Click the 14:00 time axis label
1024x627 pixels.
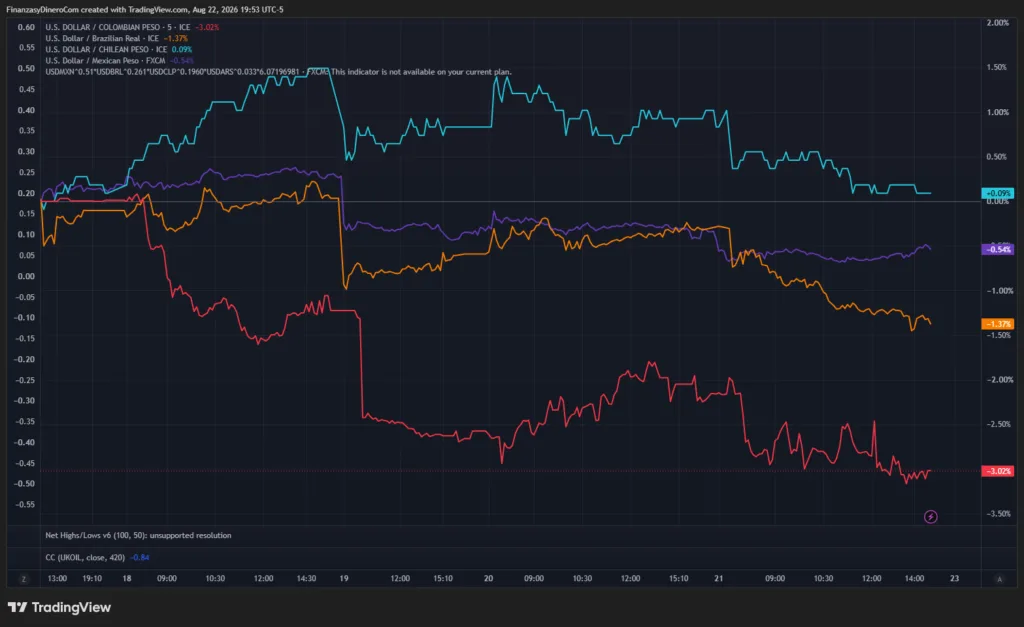point(914,579)
